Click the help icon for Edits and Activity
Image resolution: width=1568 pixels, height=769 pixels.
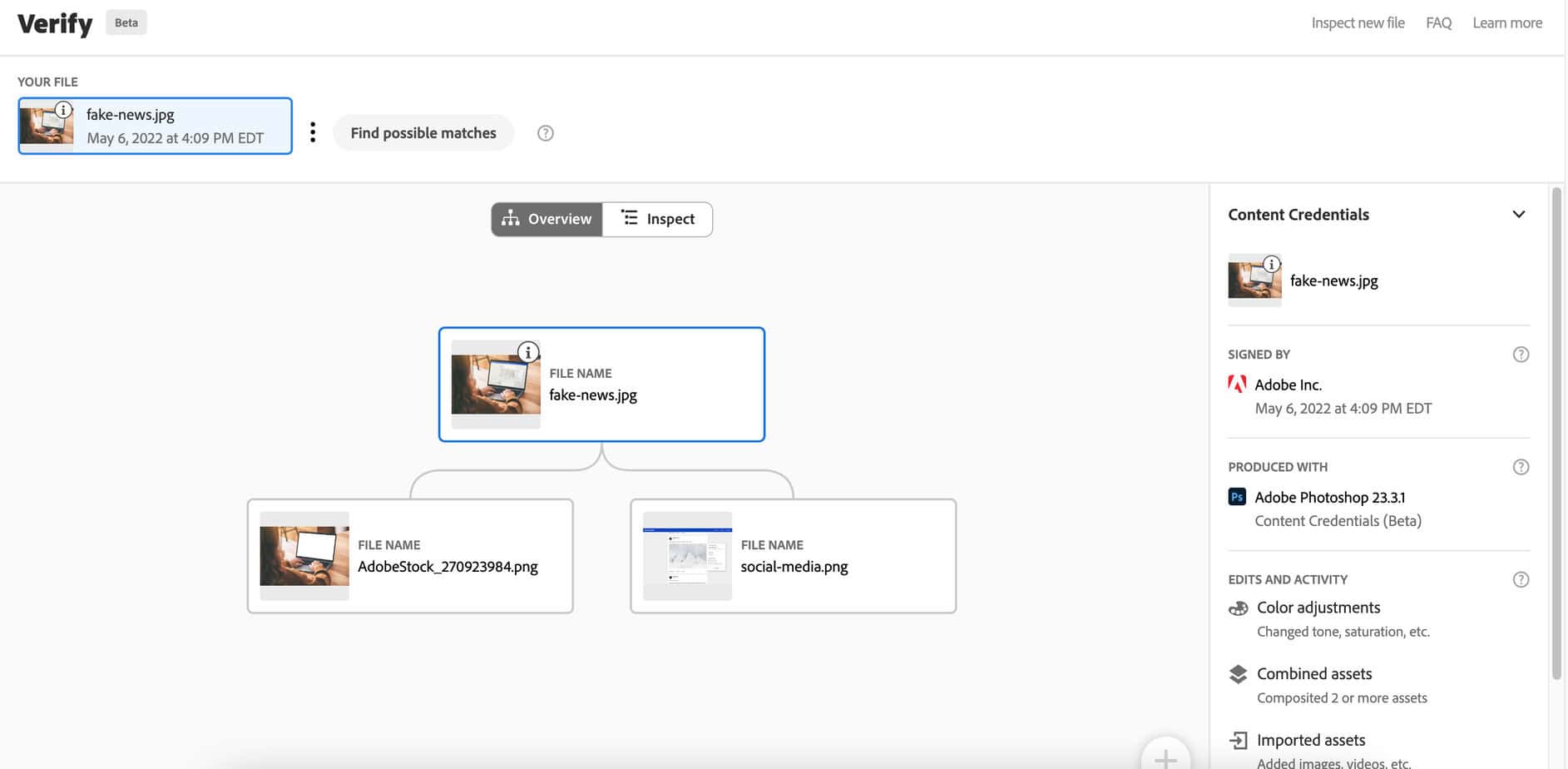pos(1521,579)
